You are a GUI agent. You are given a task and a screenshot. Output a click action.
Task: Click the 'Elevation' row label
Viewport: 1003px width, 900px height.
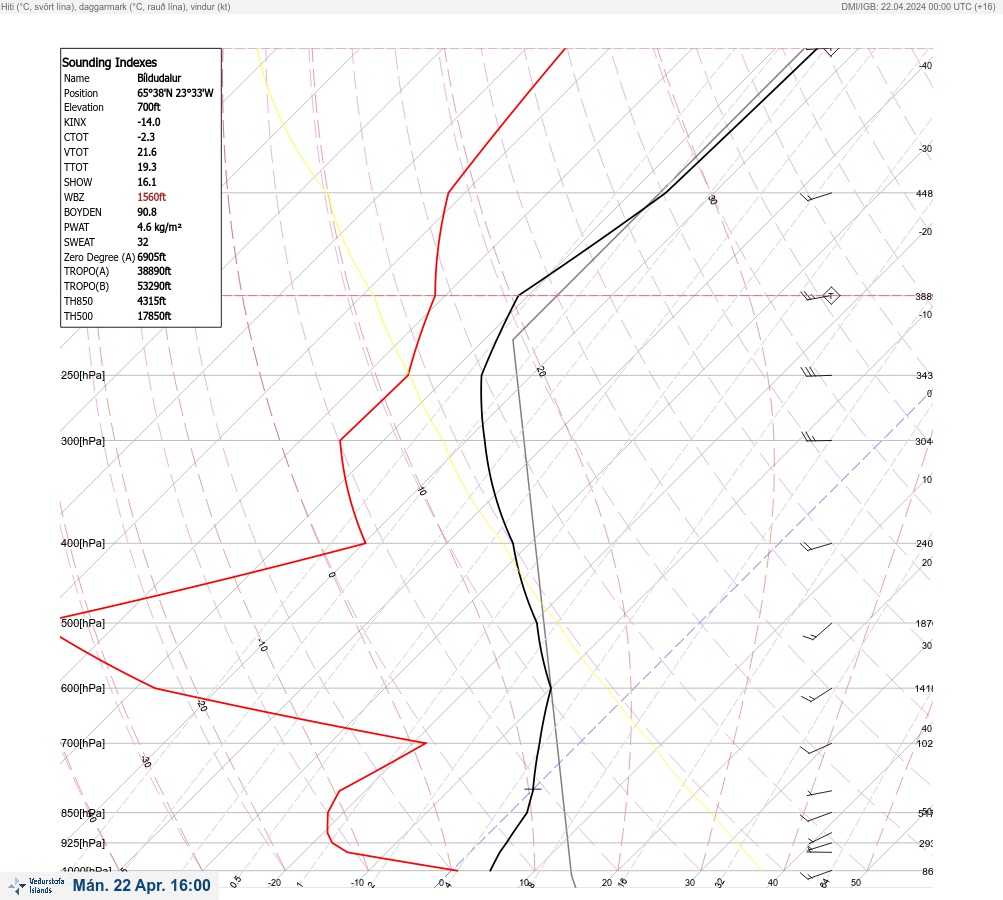tap(83, 107)
